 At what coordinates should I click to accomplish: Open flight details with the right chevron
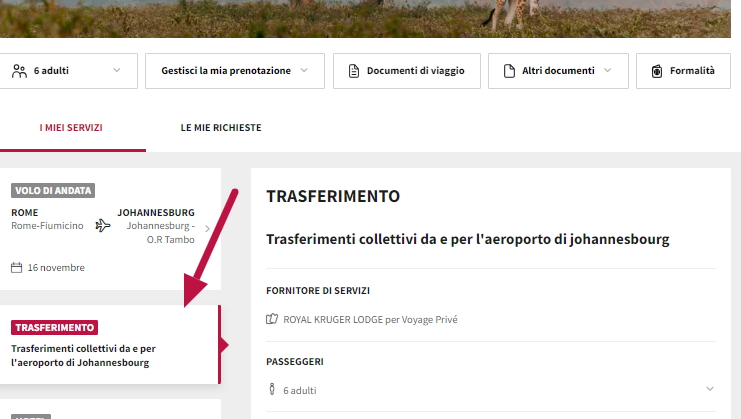[x=207, y=229]
